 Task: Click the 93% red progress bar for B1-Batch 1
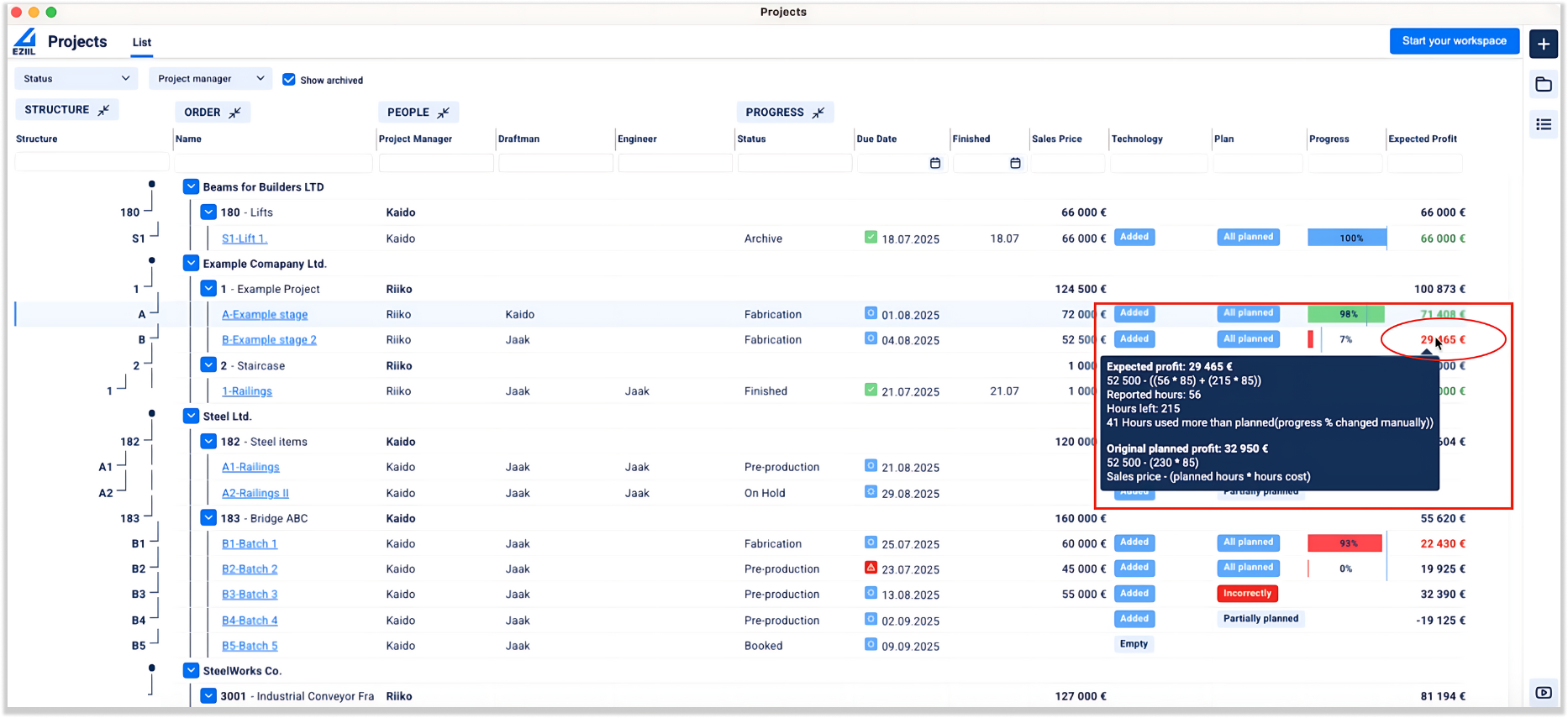(x=1344, y=543)
